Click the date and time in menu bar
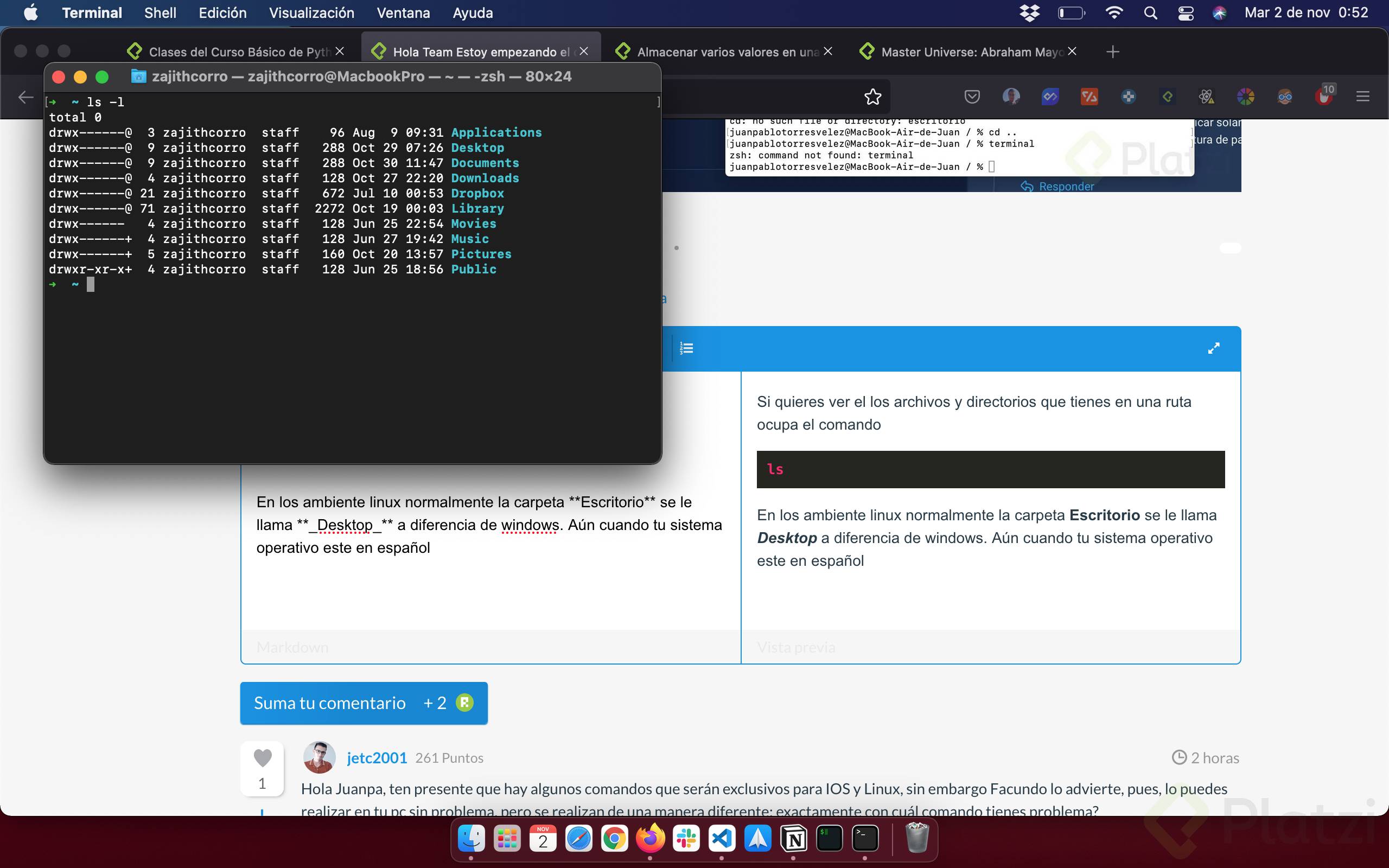The width and height of the screenshot is (1389, 868). pos(1307,12)
